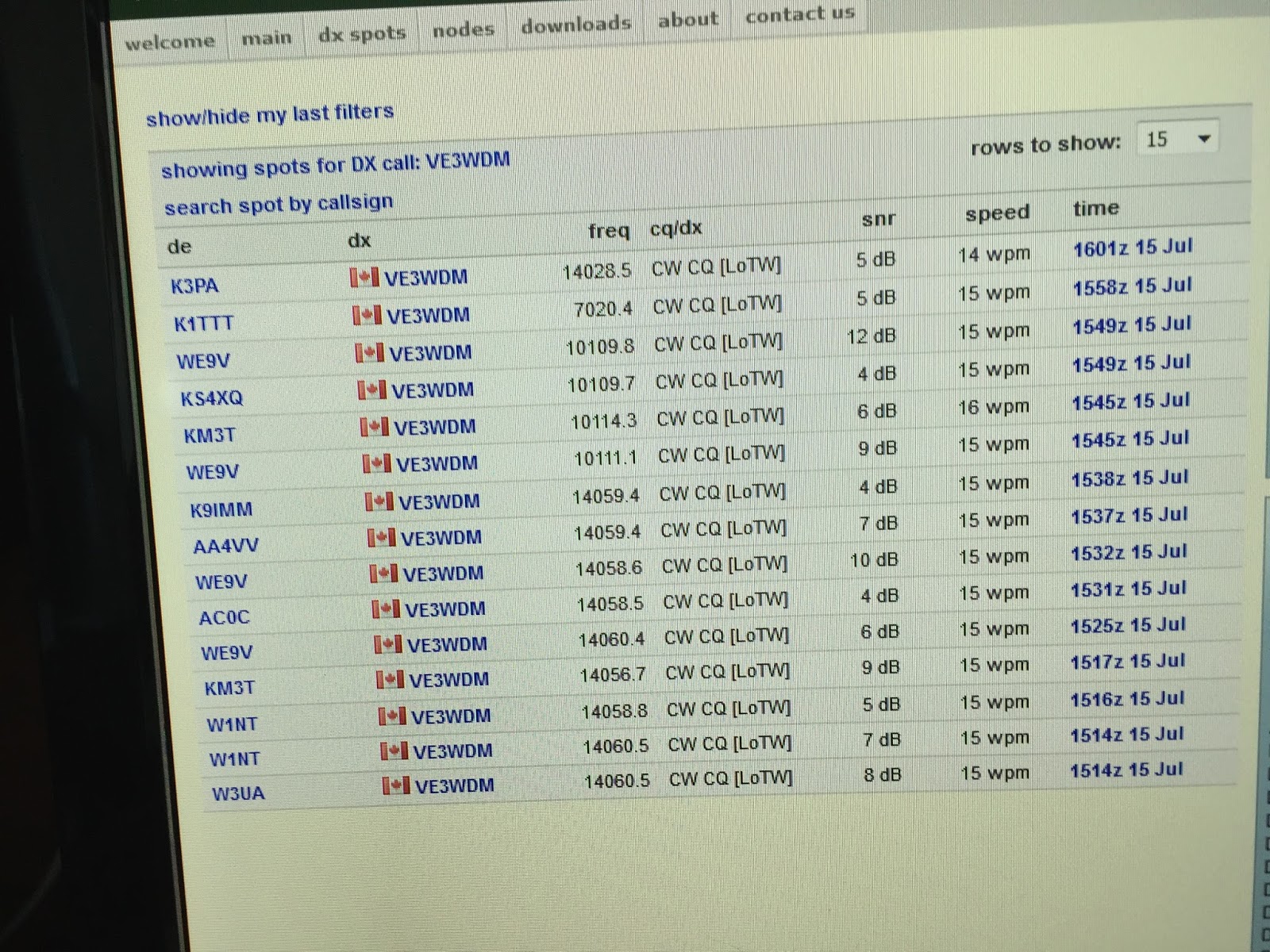
Task: Open spotter AA4VV callsign link
Action: click(x=226, y=546)
